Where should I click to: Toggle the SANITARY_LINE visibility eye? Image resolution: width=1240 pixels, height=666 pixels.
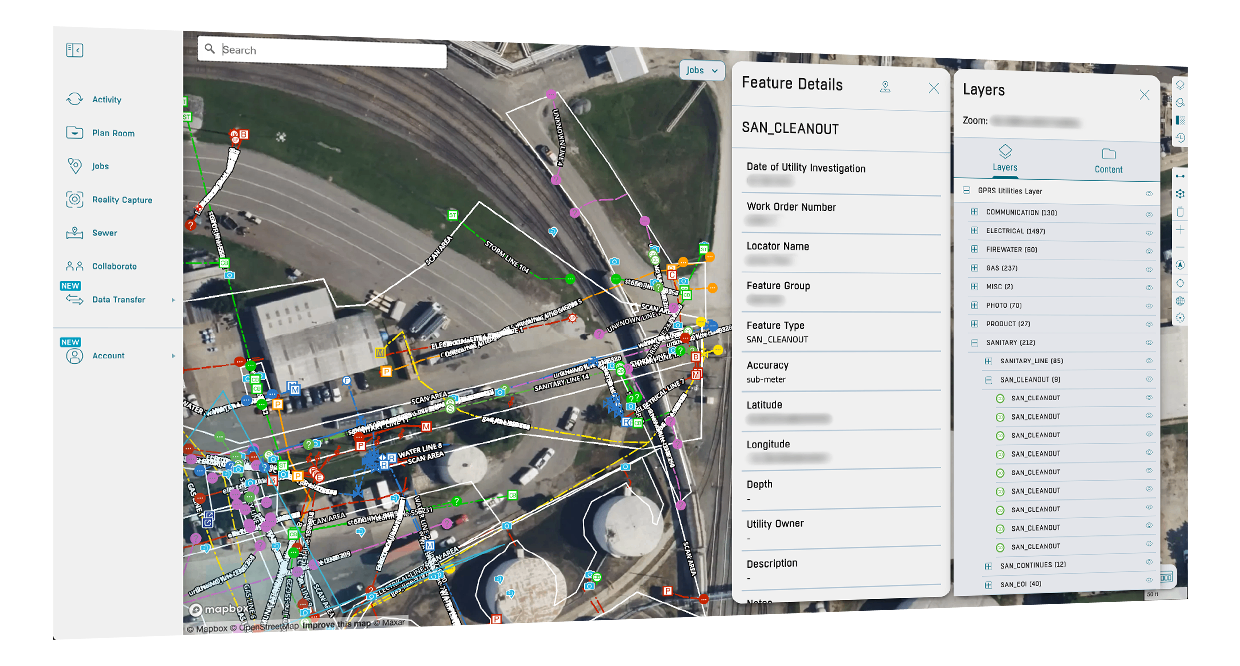click(1148, 360)
